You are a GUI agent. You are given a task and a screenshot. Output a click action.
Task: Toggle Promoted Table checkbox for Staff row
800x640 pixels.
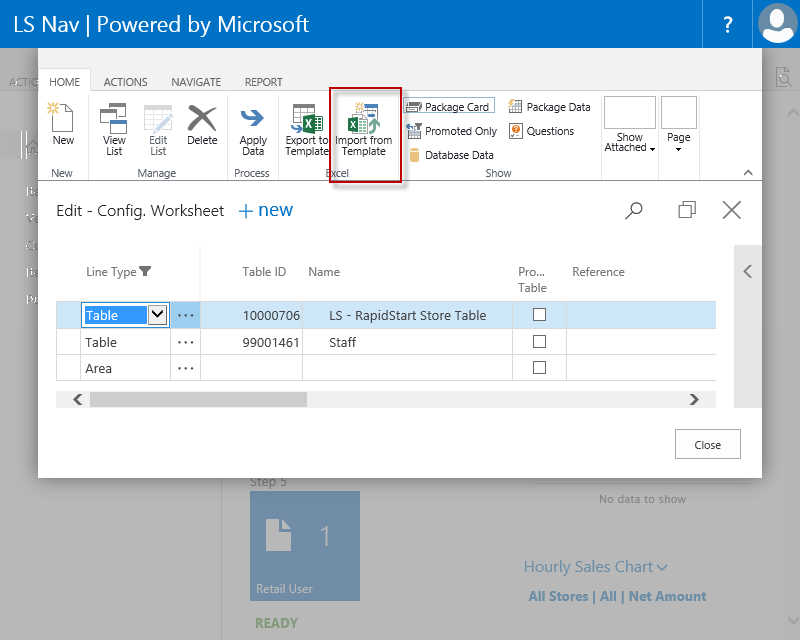(x=539, y=342)
